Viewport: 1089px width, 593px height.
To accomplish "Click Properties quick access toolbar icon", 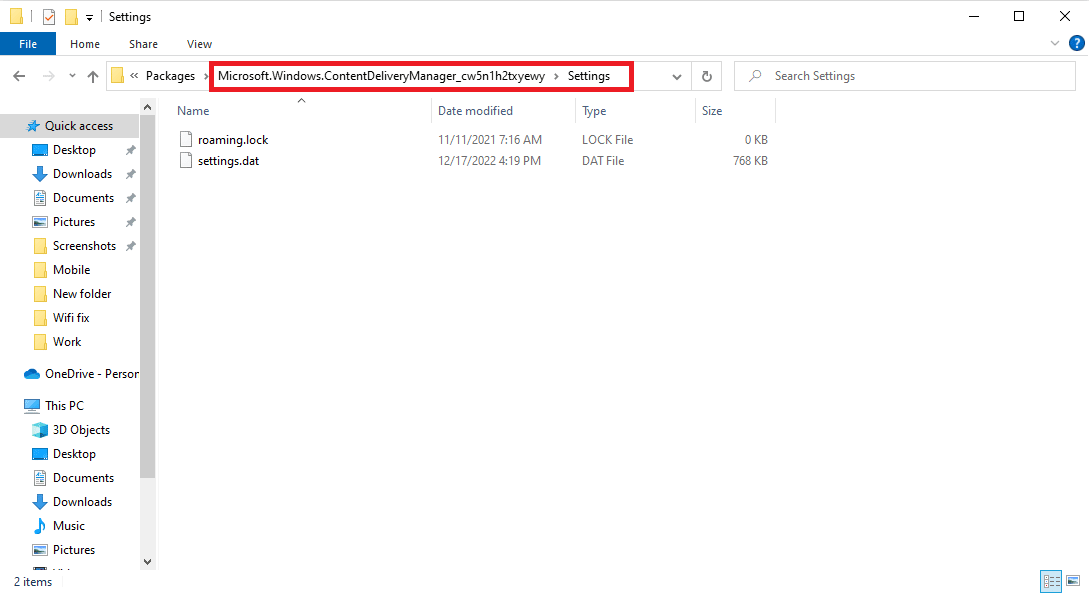I will tap(49, 17).
